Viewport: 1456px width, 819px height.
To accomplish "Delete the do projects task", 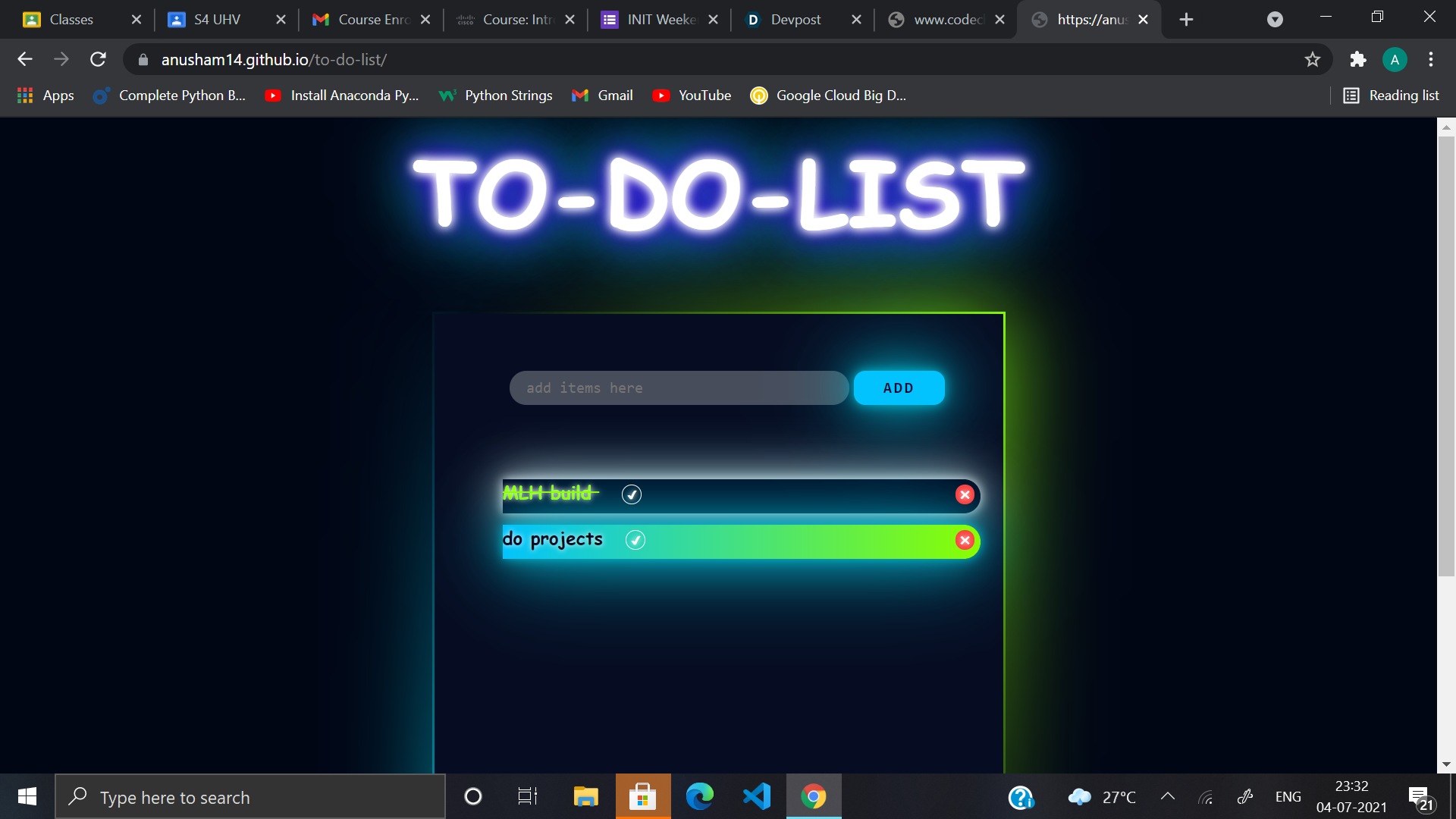I will (965, 540).
